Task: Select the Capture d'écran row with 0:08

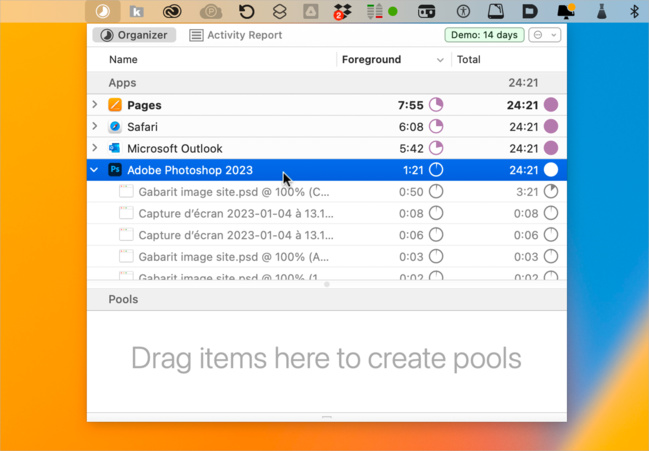Action: (327, 214)
